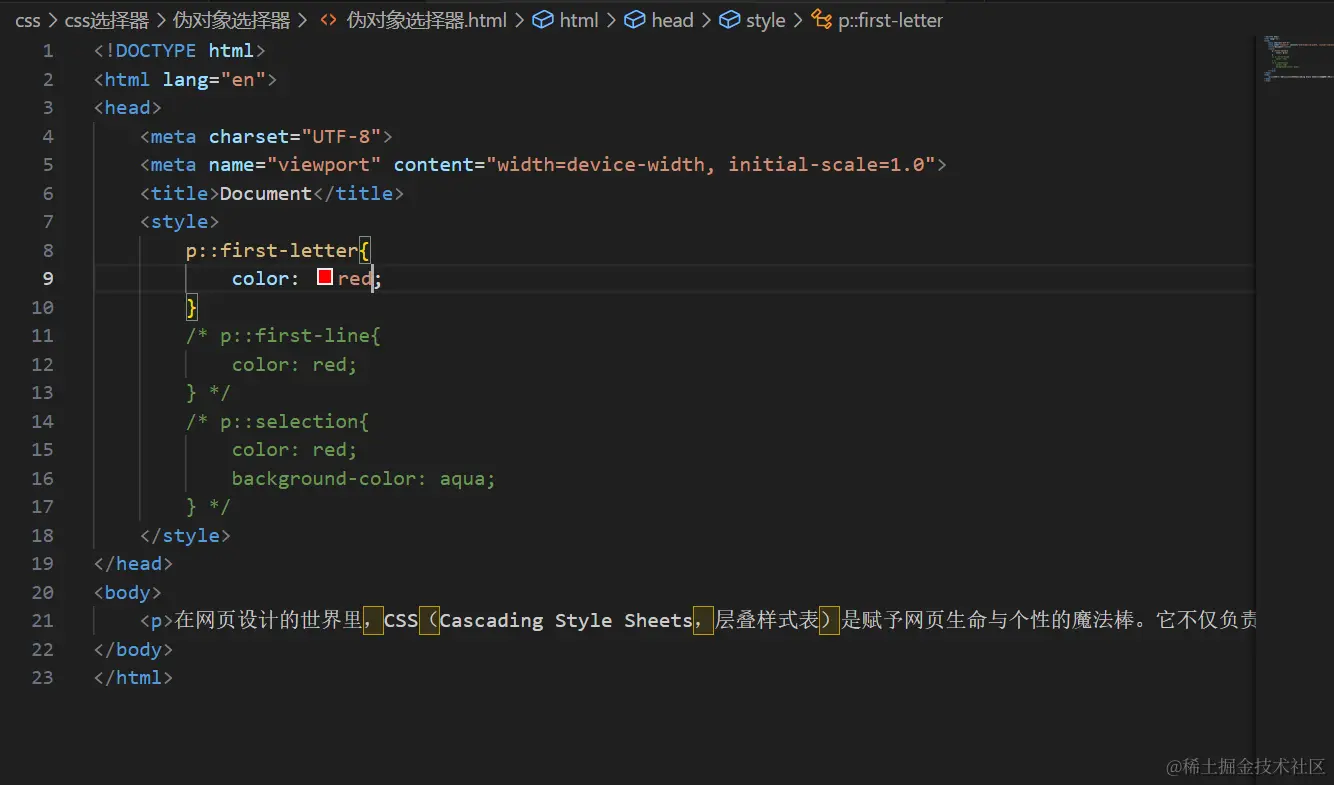Click the HTML file icon in the breadcrumb

click(x=327, y=20)
